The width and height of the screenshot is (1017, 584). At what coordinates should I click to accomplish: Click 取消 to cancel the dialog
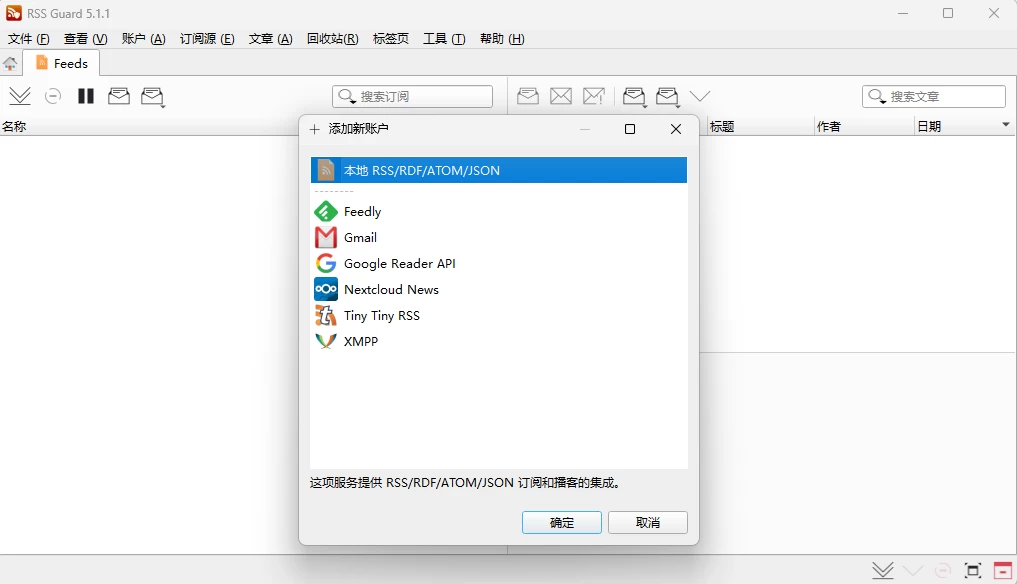click(647, 522)
